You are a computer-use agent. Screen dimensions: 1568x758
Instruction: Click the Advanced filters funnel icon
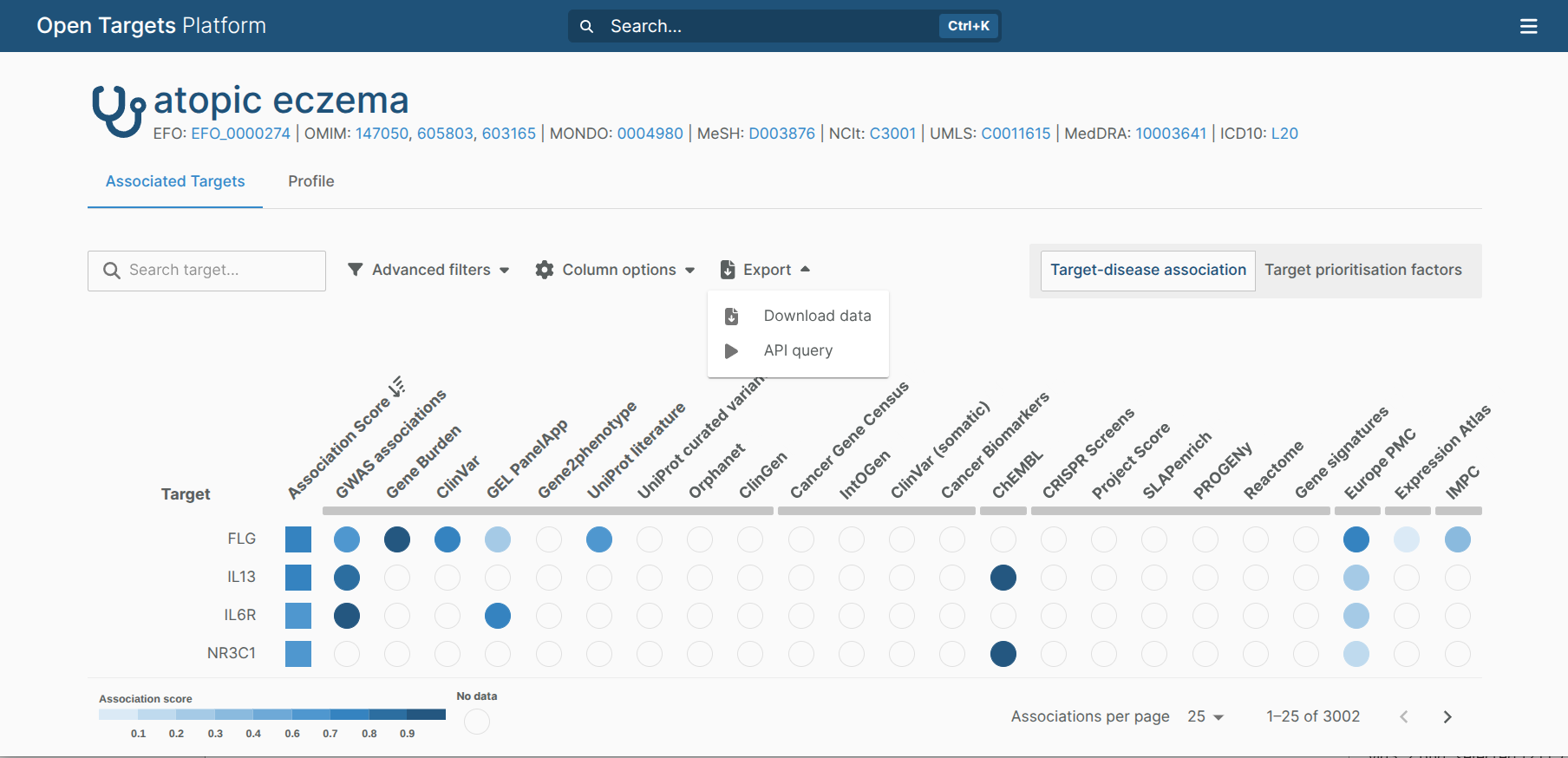[x=355, y=270]
